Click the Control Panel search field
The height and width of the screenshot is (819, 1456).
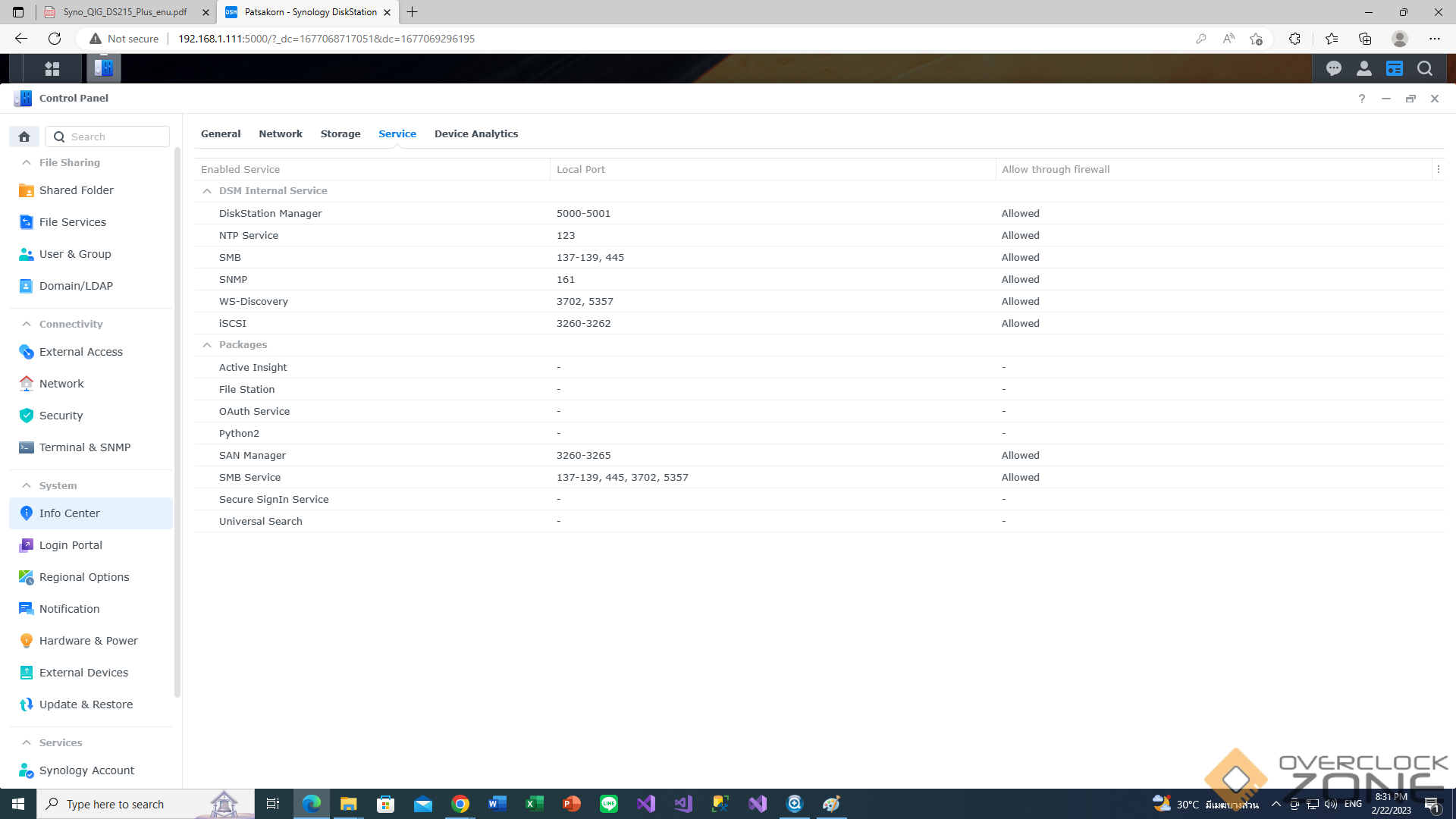[114, 136]
